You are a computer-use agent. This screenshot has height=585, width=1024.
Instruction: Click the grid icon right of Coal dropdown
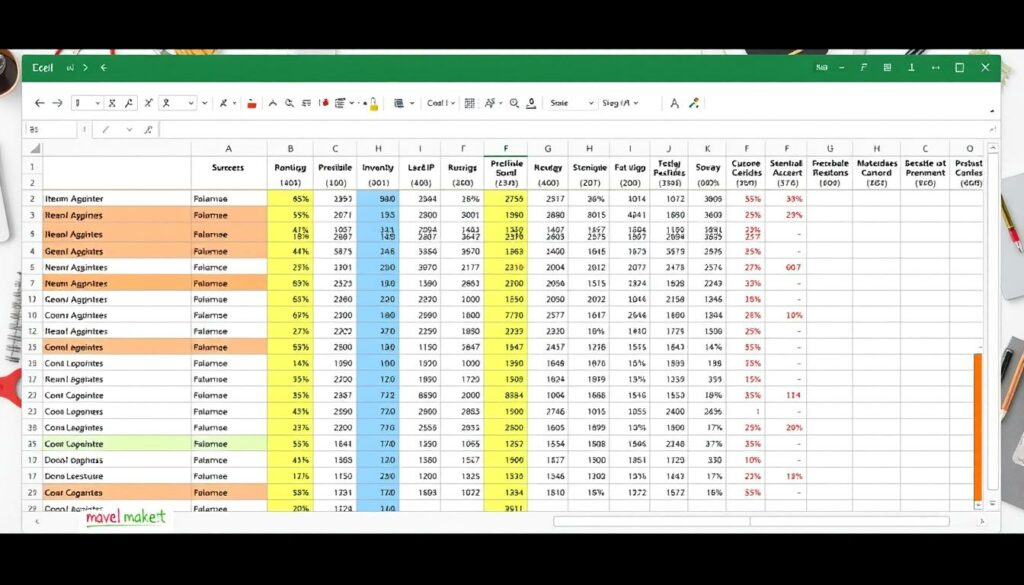(470, 103)
